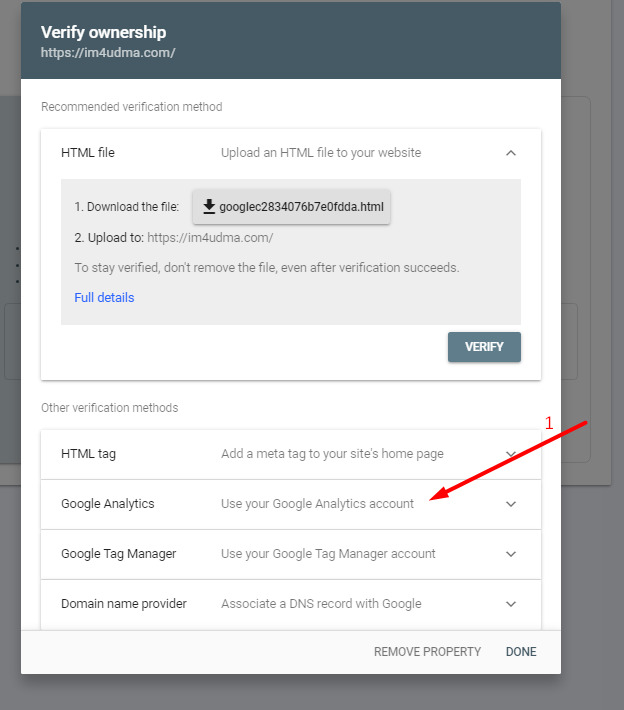Expand the Google Tag Manager chevron
The height and width of the screenshot is (710, 624).
click(511, 554)
